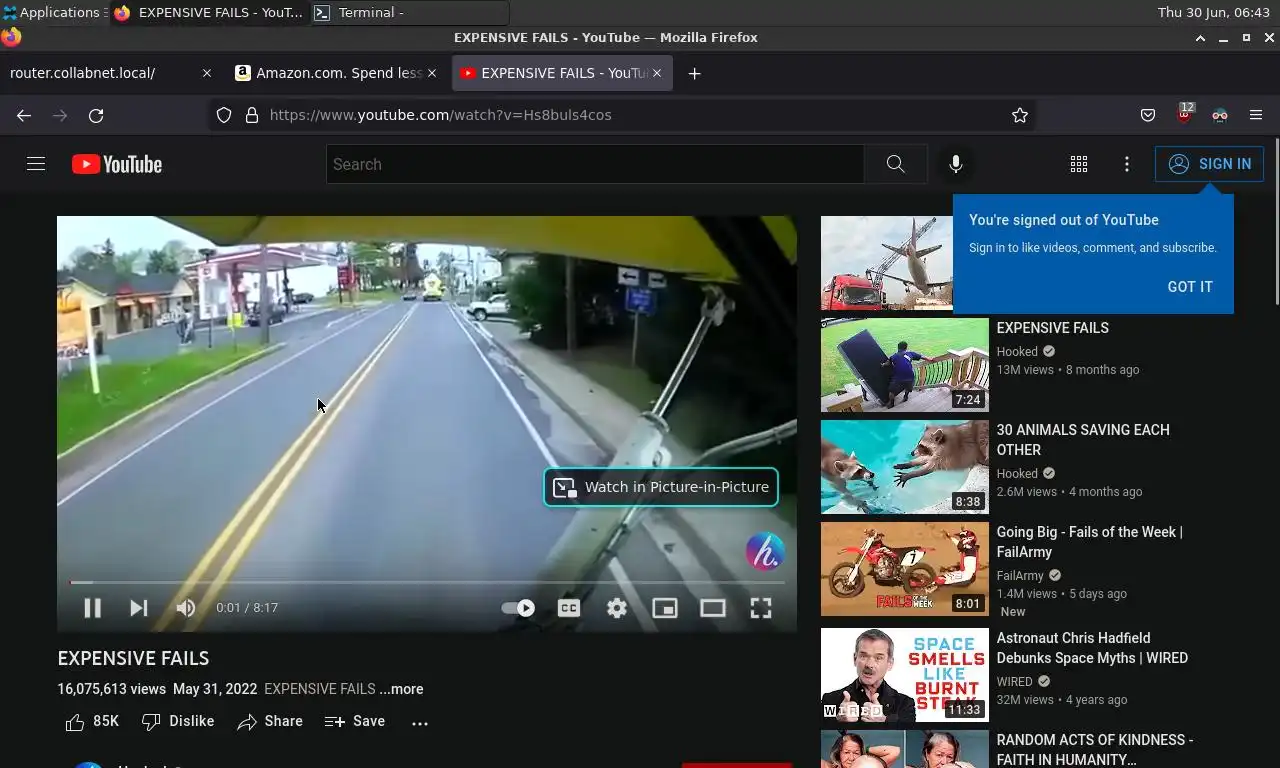Start voice search with the microphone

point(956,164)
